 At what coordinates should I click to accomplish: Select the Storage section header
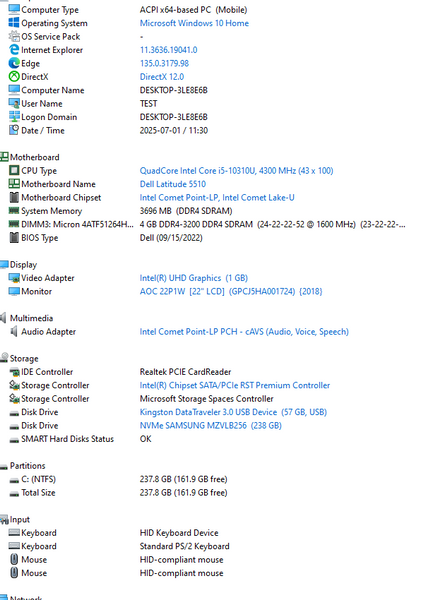pyautogui.click(x=24, y=358)
